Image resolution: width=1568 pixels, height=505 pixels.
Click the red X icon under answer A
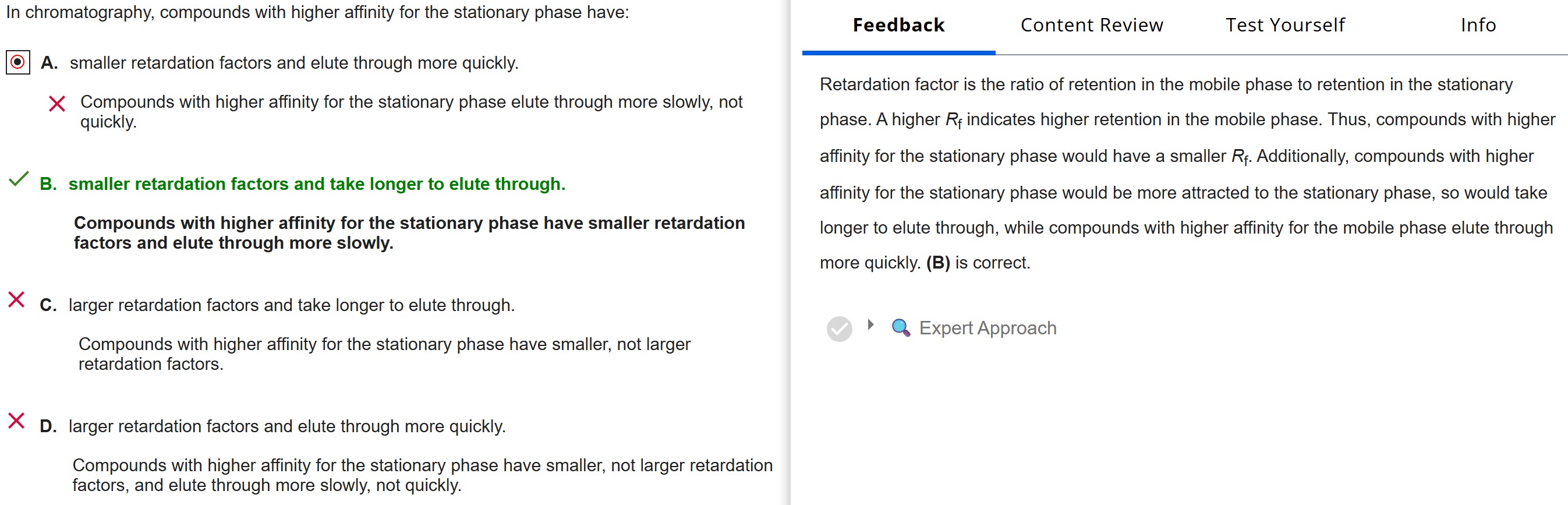coord(56,104)
